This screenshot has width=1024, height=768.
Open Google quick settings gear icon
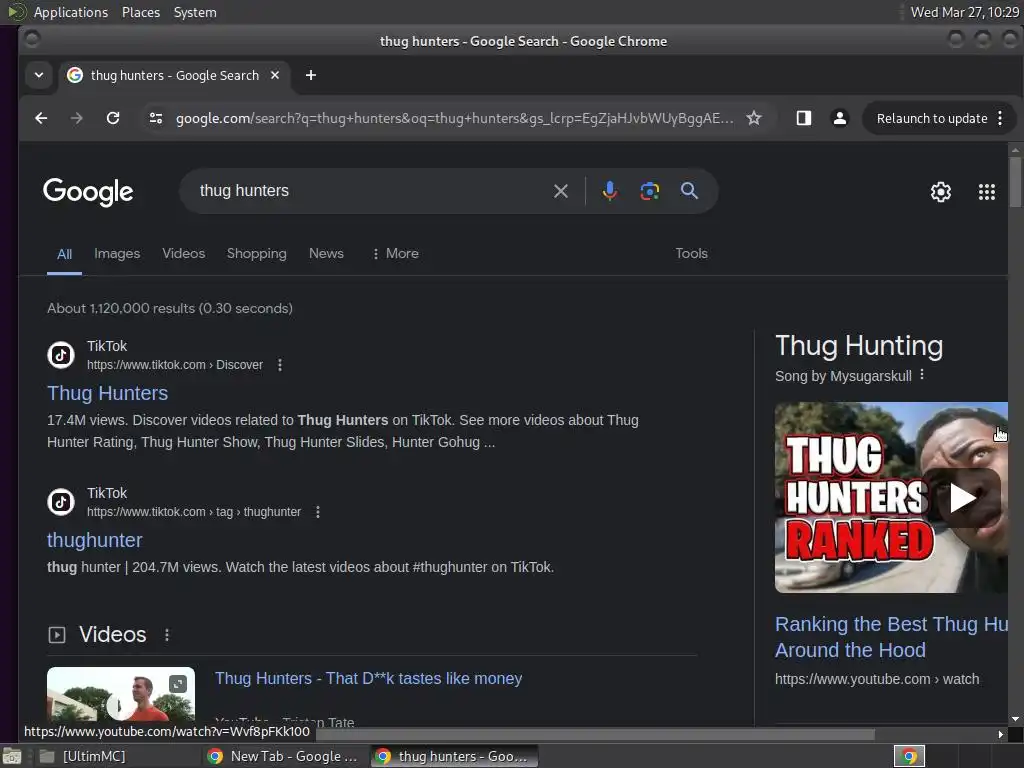coord(940,192)
